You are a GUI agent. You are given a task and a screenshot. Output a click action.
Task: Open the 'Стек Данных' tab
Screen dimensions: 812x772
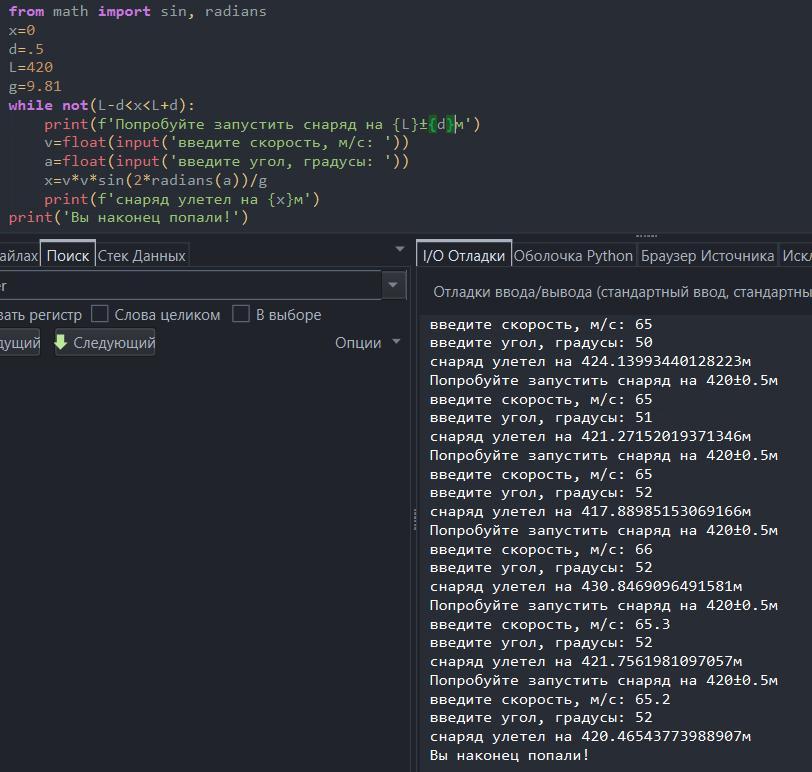[x=141, y=256]
